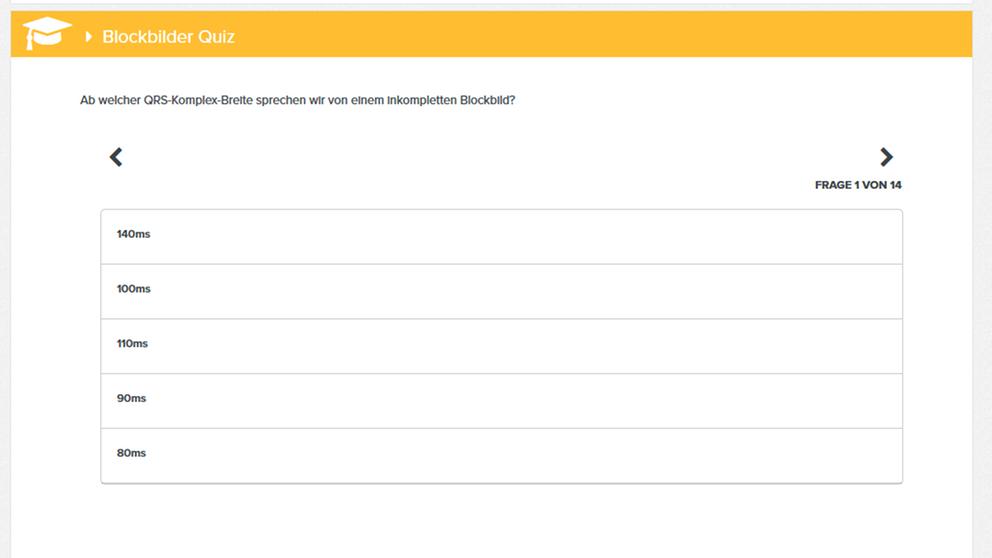Collapse the Blockbilder Quiz triangle arrow

[x=89, y=37]
